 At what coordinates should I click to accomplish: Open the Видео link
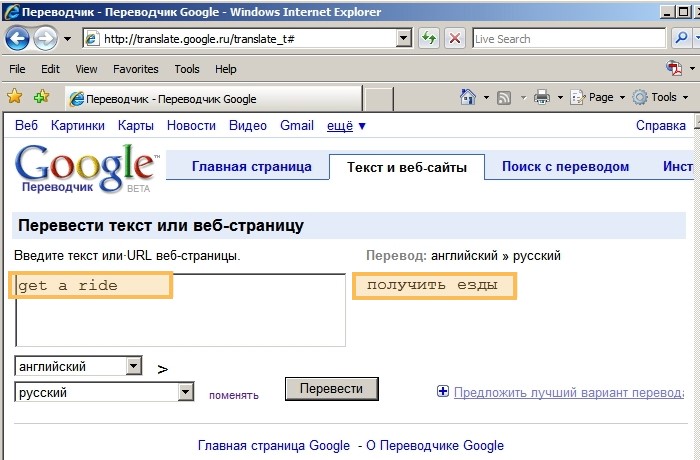[x=248, y=125]
